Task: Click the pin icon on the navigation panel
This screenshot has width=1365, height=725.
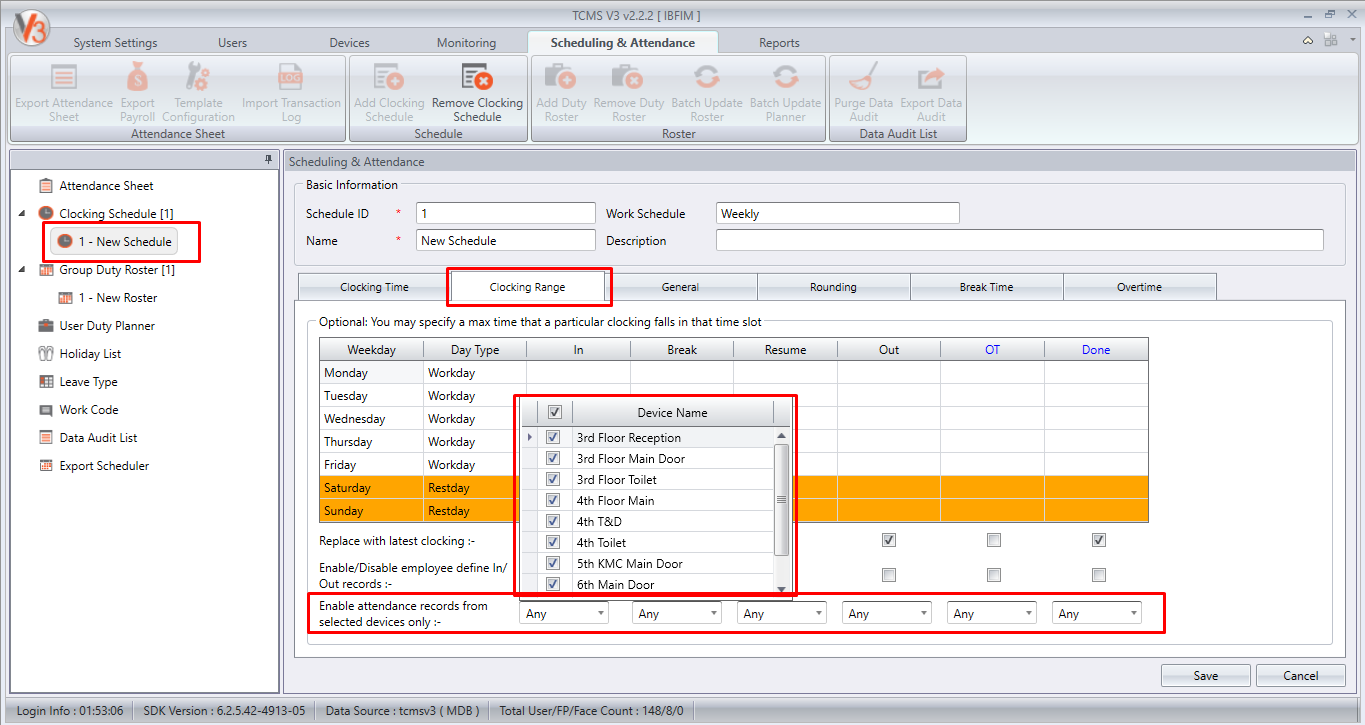Action: tap(268, 160)
